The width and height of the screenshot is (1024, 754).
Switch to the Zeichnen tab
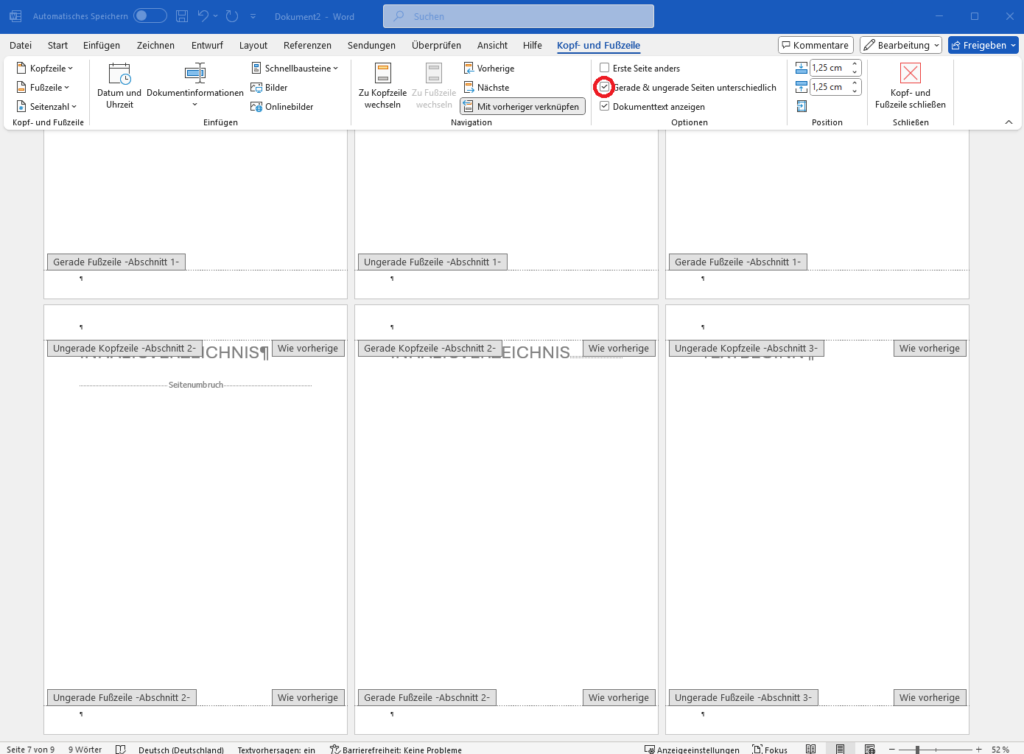155,45
